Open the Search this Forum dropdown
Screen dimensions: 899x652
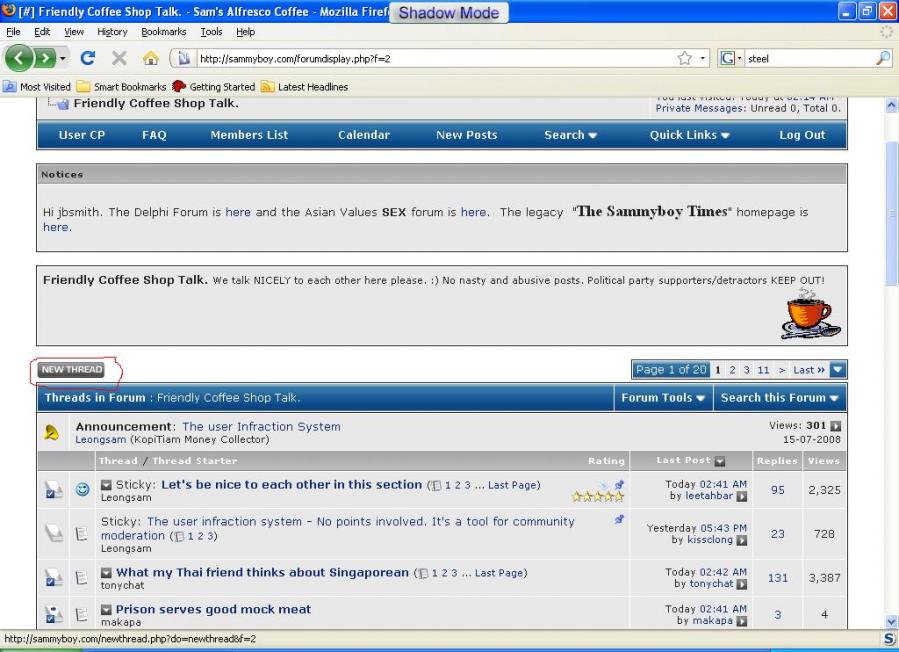[780, 398]
